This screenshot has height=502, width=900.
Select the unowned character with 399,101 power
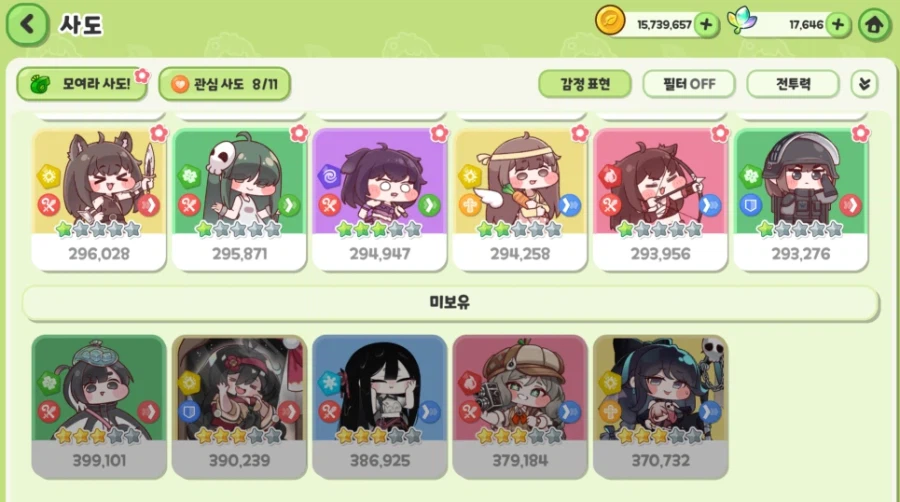tap(99, 406)
